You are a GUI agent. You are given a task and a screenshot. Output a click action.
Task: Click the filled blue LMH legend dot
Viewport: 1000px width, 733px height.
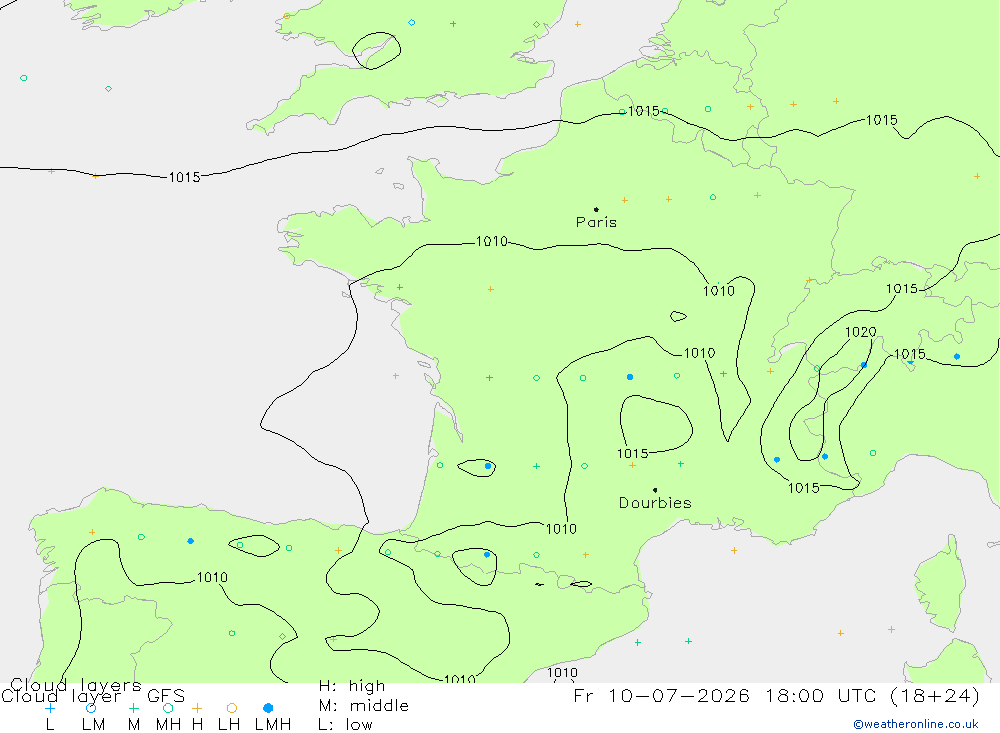tap(268, 708)
